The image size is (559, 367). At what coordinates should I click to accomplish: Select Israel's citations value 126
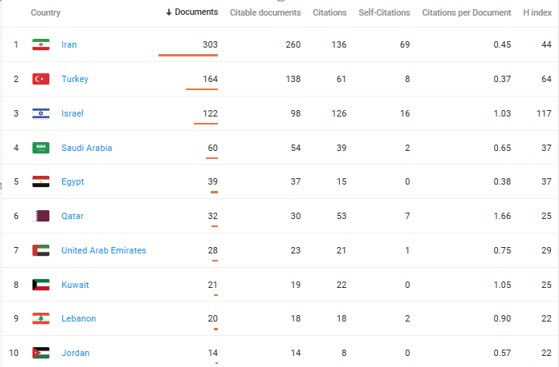pos(339,113)
